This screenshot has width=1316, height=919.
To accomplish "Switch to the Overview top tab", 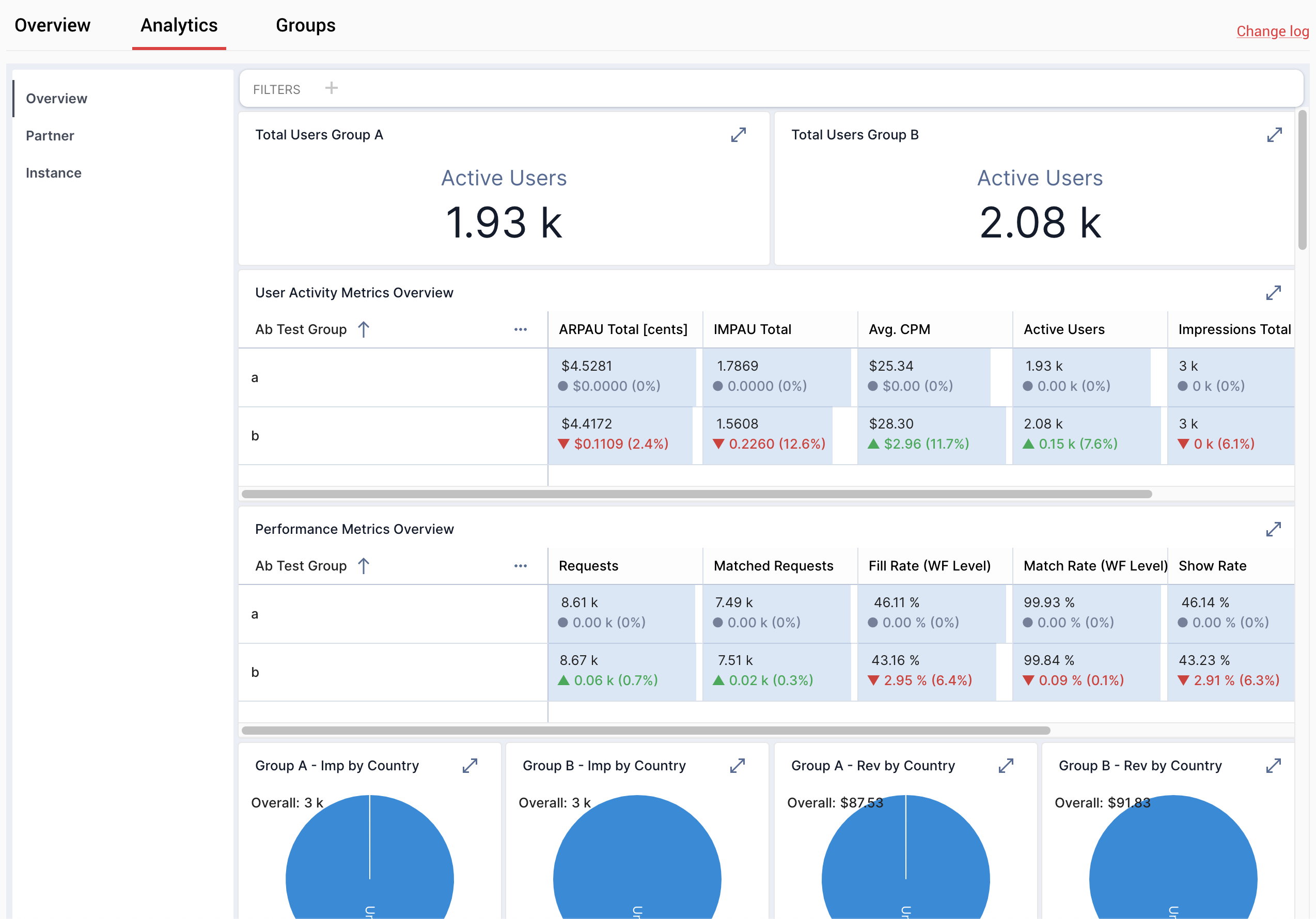I will (52, 25).
